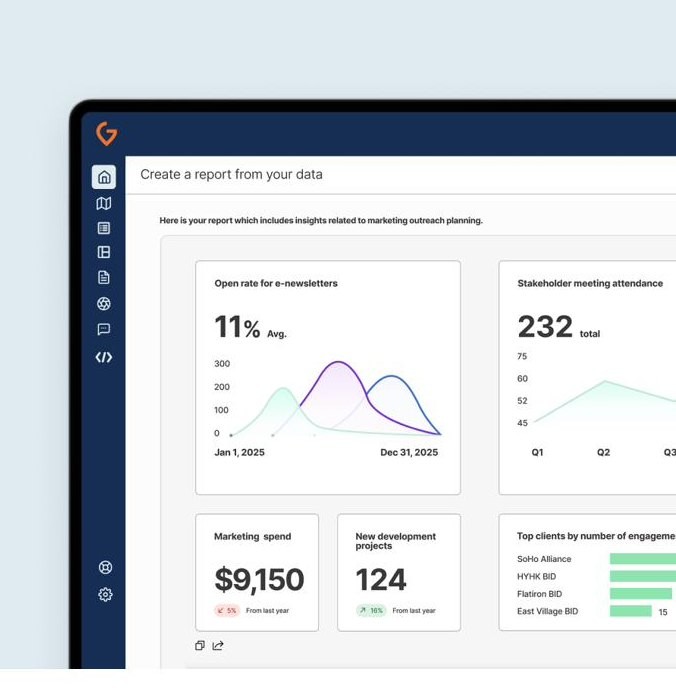This screenshot has height=690, width=676.
Task: Click the share report icon
Action: (218, 646)
